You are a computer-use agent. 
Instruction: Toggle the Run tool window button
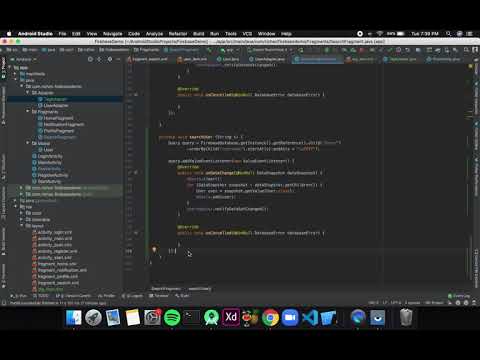tap(18, 296)
